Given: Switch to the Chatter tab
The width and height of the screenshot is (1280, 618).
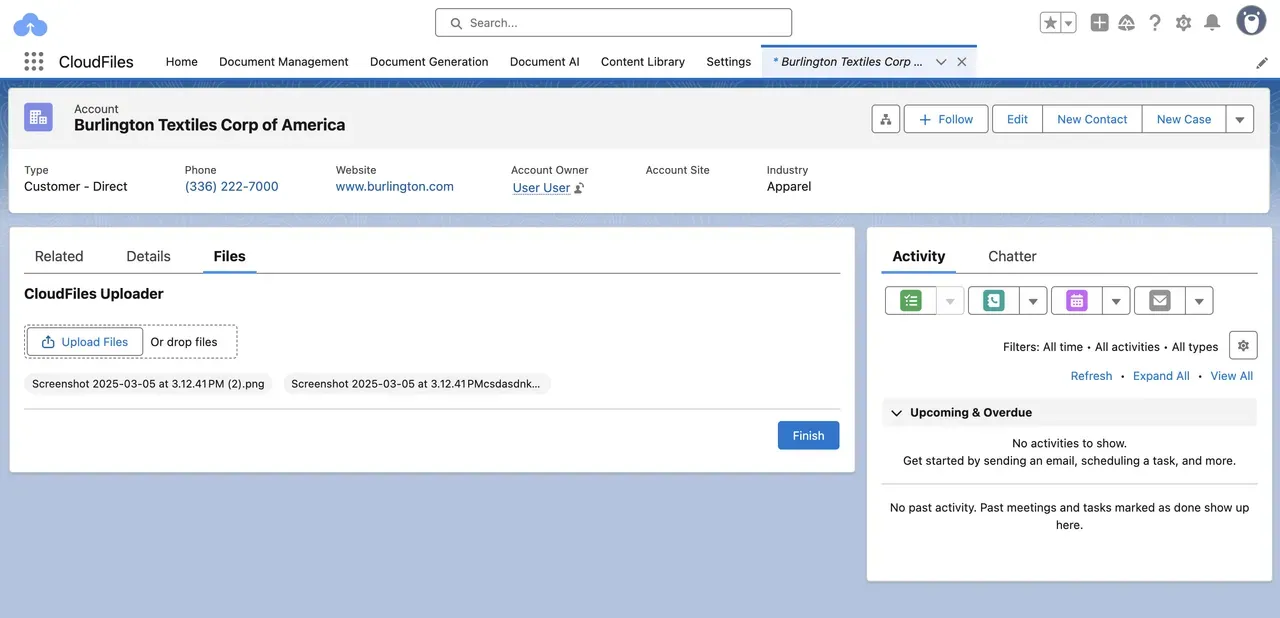Looking at the screenshot, I should pos(1012,256).
